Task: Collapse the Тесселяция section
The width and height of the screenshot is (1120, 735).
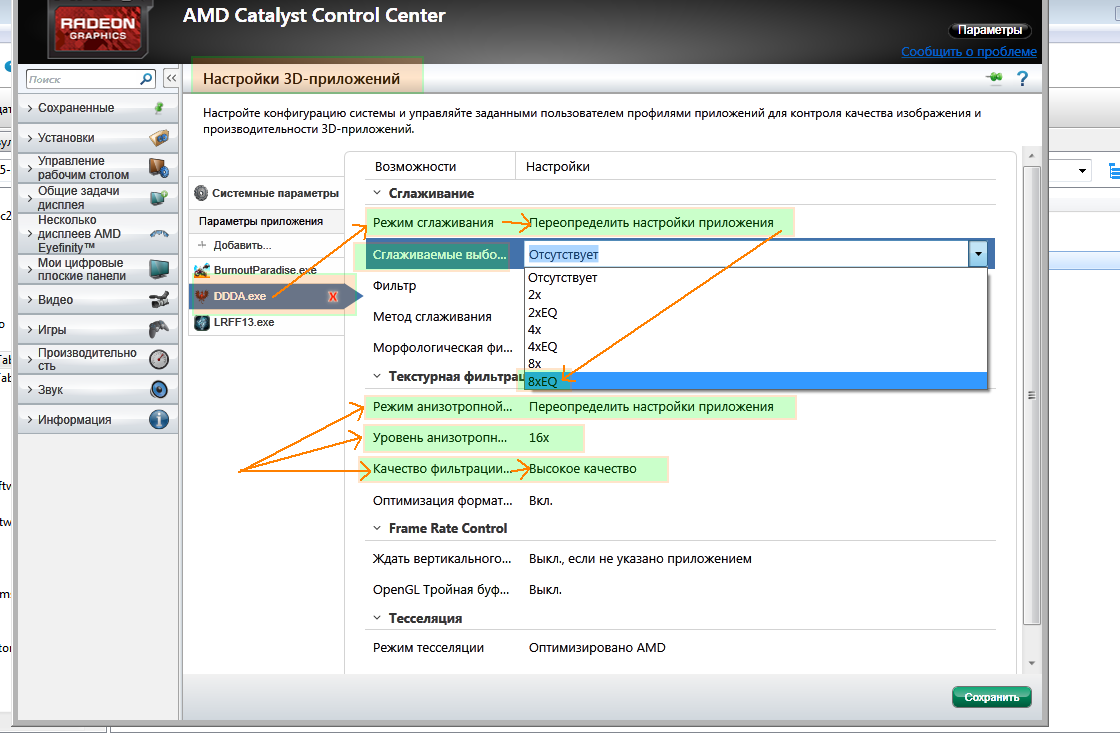Action: point(378,619)
